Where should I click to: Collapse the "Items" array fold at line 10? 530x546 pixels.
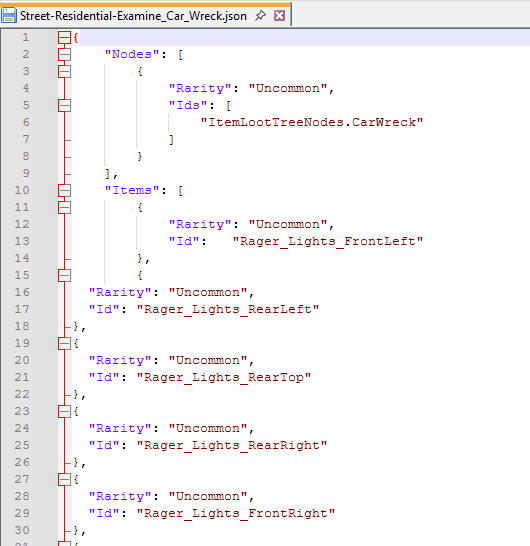coord(64,190)
